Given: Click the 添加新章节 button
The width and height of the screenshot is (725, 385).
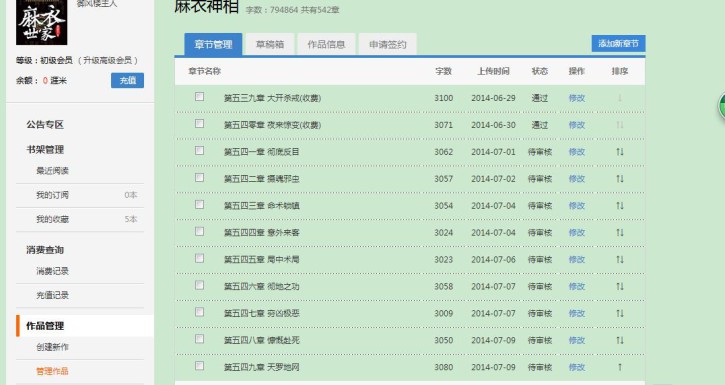Looking at the screenshot, I should point(618,43).
